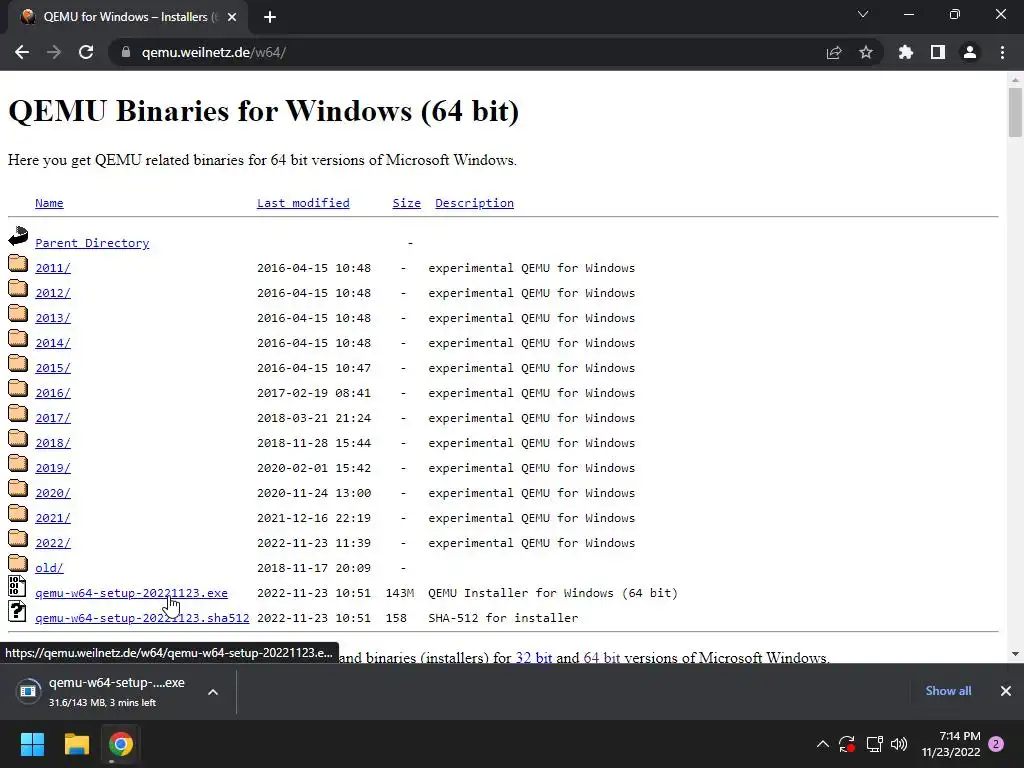Open the Chrome extensions puzzle icon
The width and height of the screenshot is (1024, 768).
tap(906, 52)
